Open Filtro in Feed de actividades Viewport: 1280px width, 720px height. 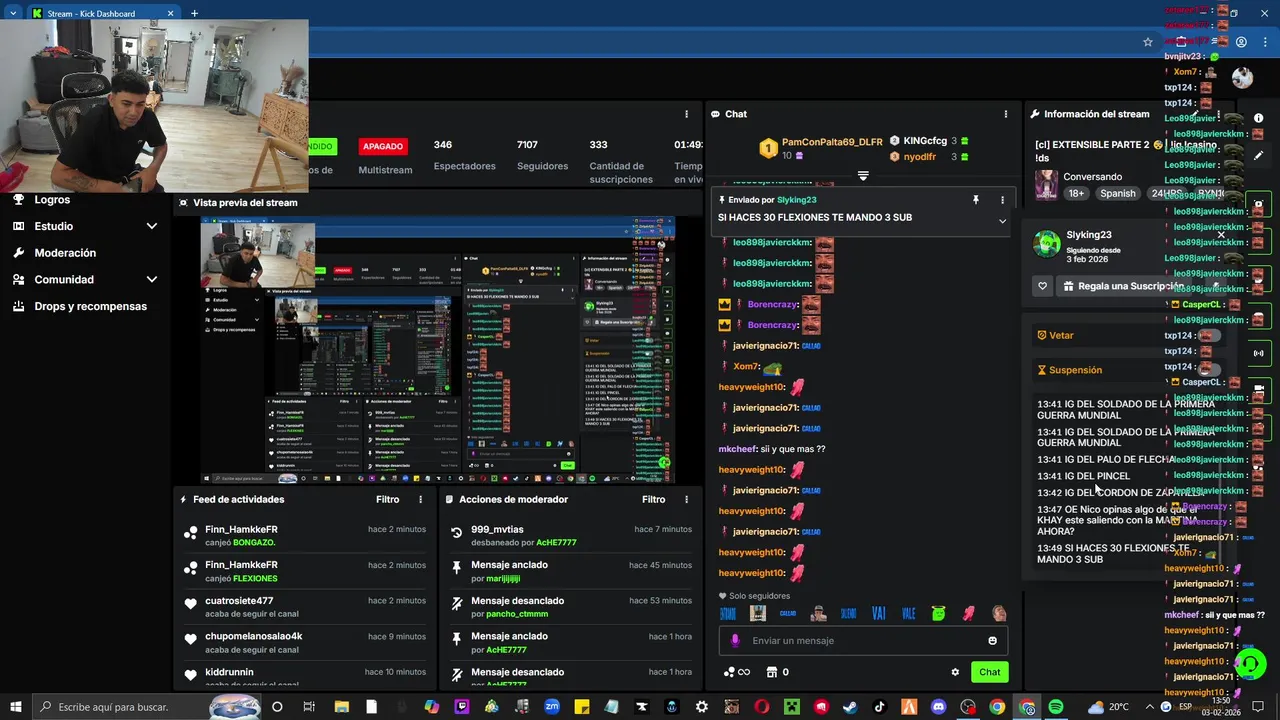(x=387, y=499)
